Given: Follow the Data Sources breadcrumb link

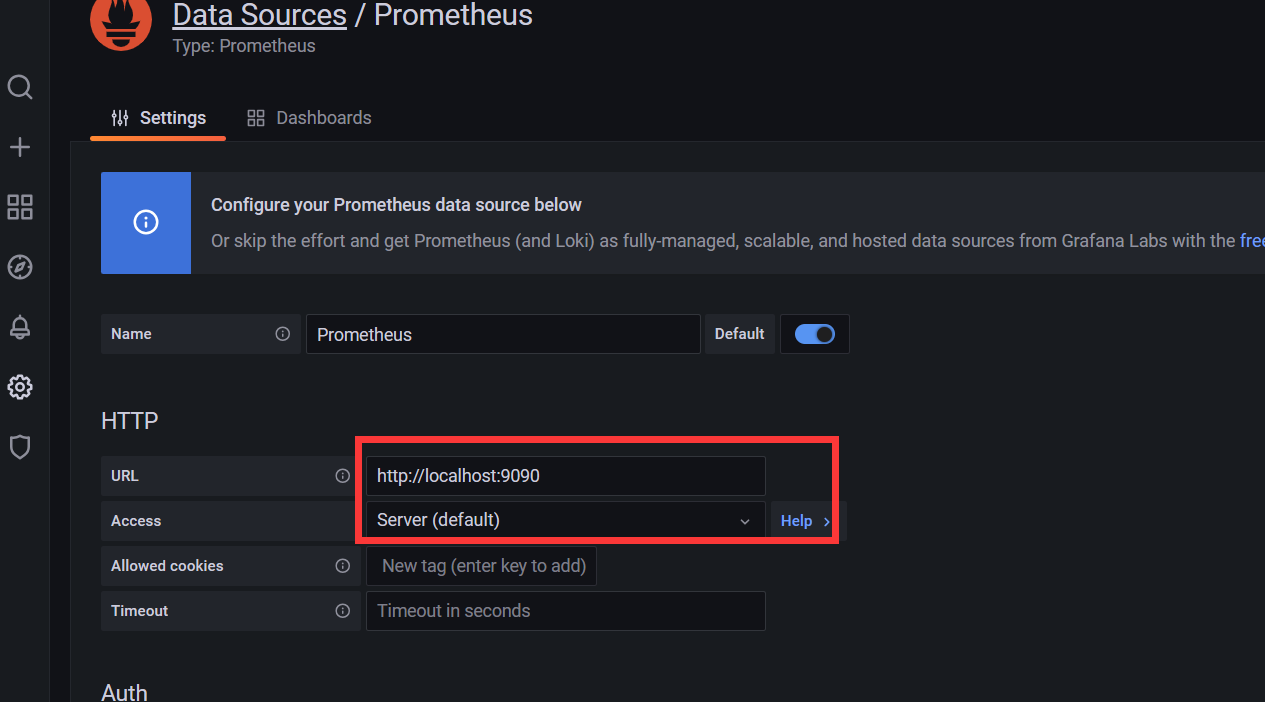Looking at the screenshot, I should coord(259,15).
